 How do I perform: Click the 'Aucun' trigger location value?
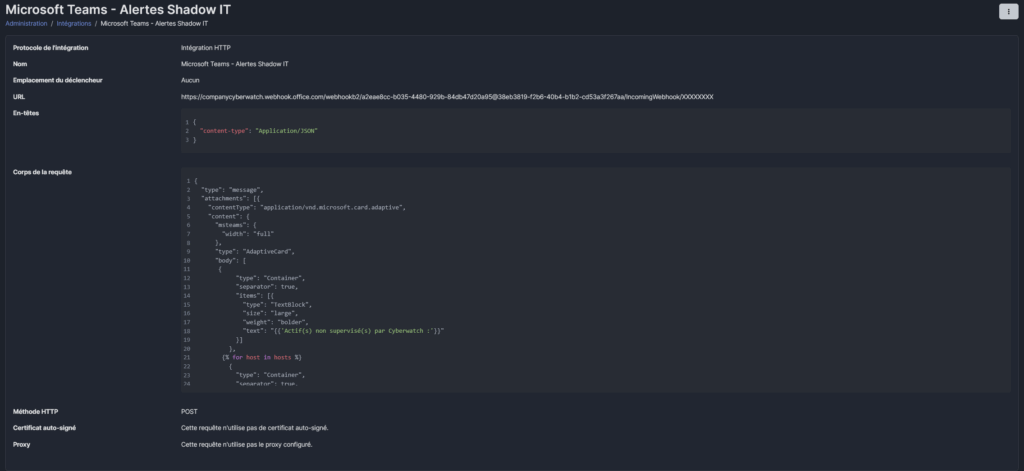point(190,80)
